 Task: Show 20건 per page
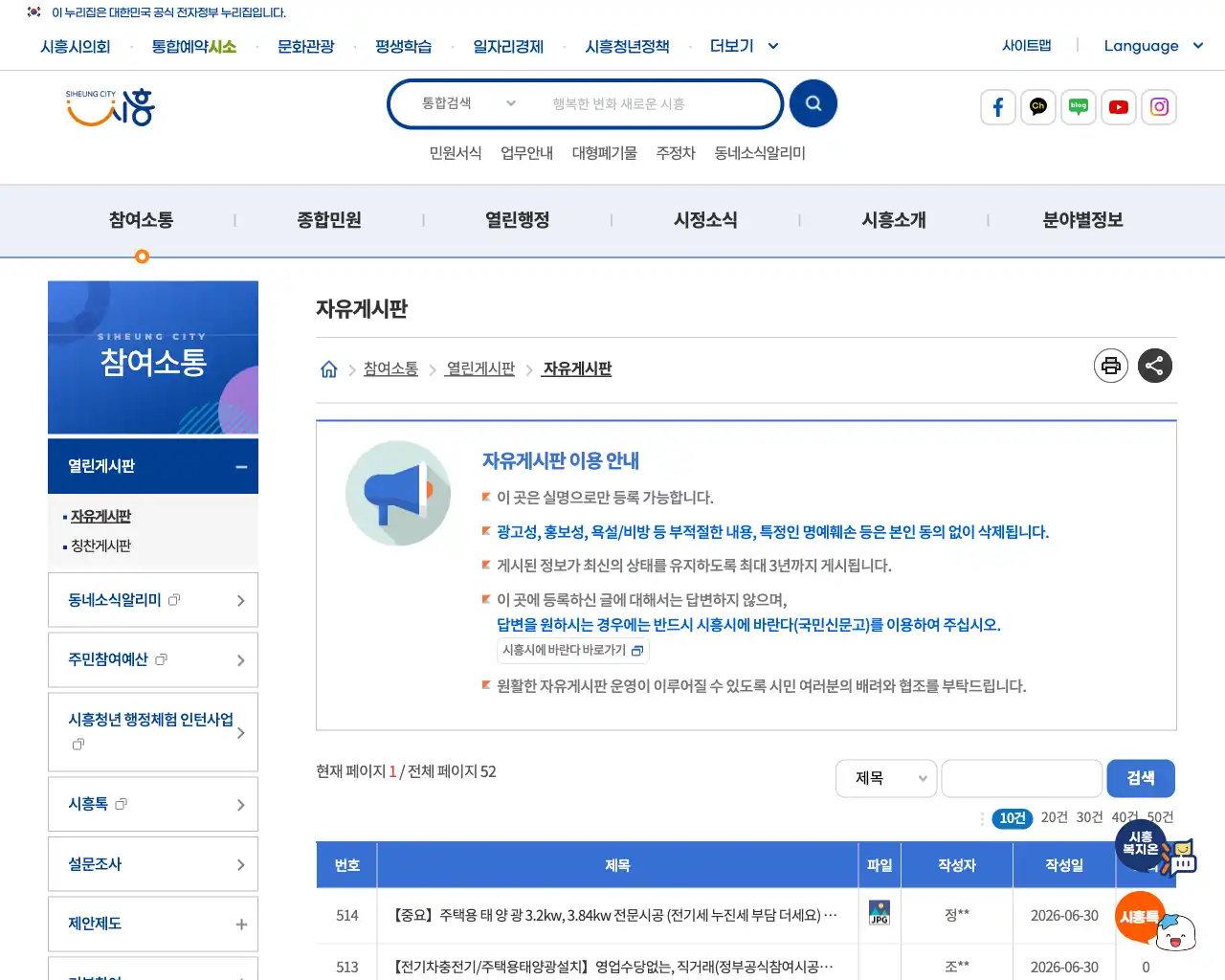click(x=1055, y=817)
